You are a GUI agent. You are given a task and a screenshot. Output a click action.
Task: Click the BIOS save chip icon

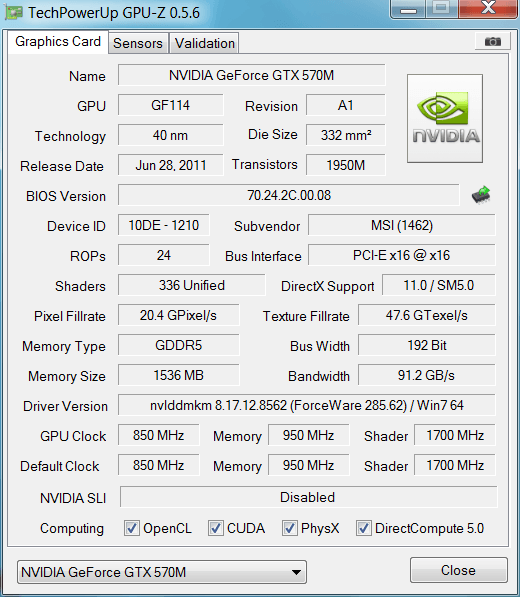tap(481, 195)
